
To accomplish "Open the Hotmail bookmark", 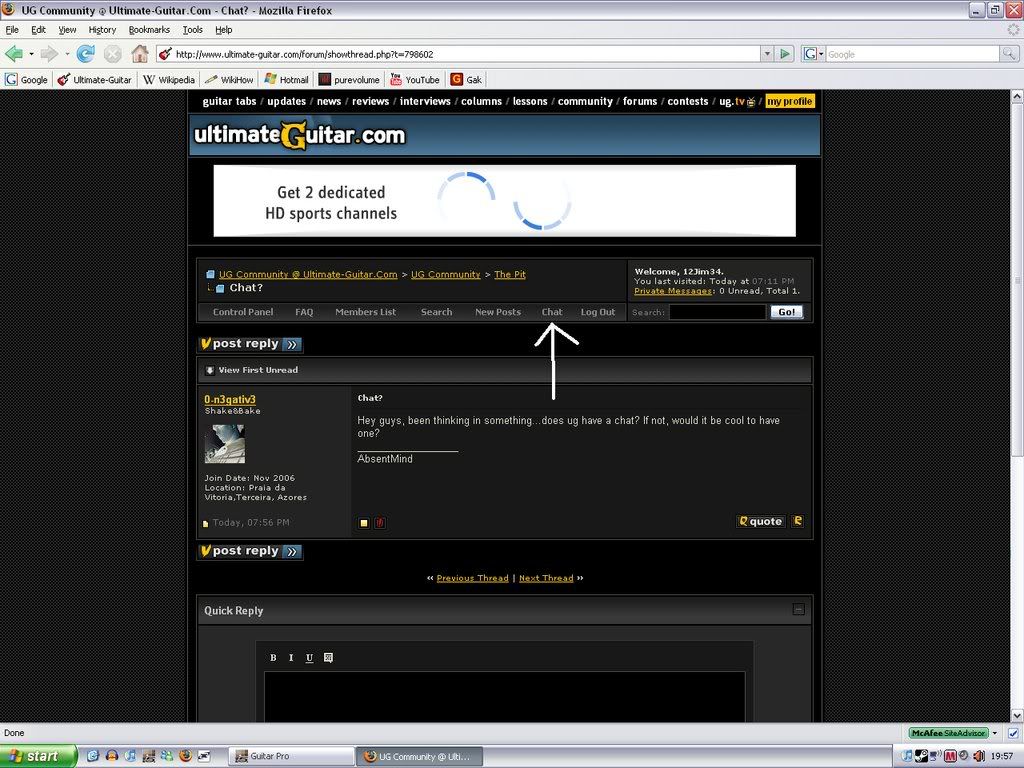I will tap(287, 80).
